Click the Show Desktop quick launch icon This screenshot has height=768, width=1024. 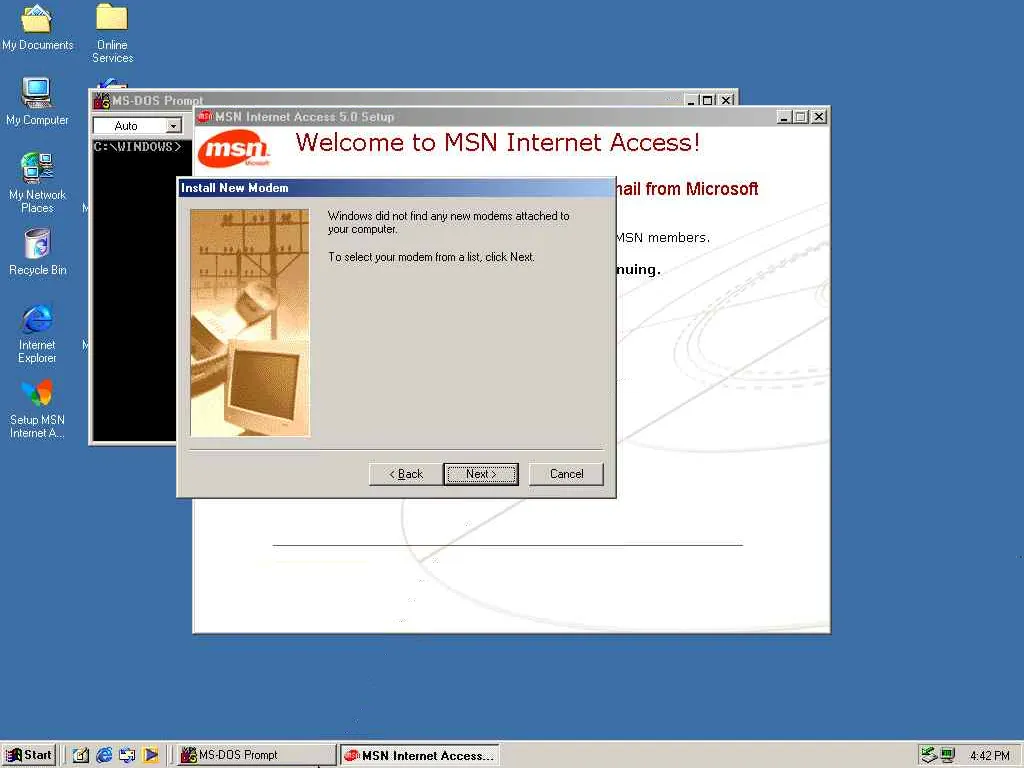[81, 756]
